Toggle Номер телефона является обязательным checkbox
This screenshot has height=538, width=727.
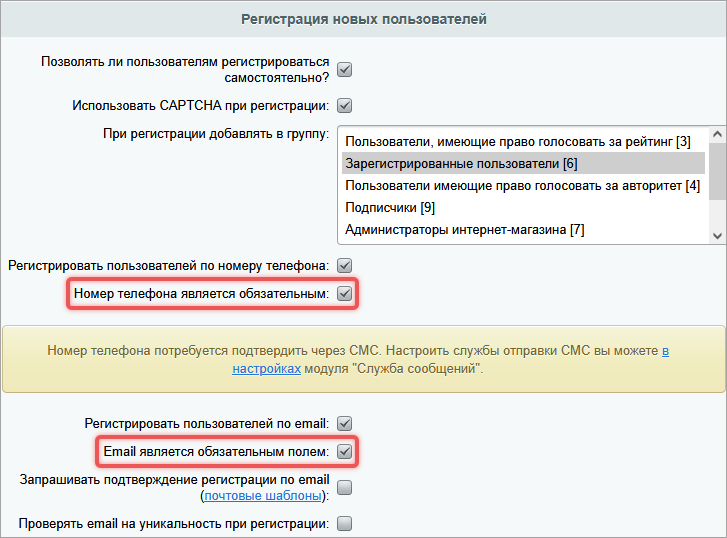click(344, 294)
